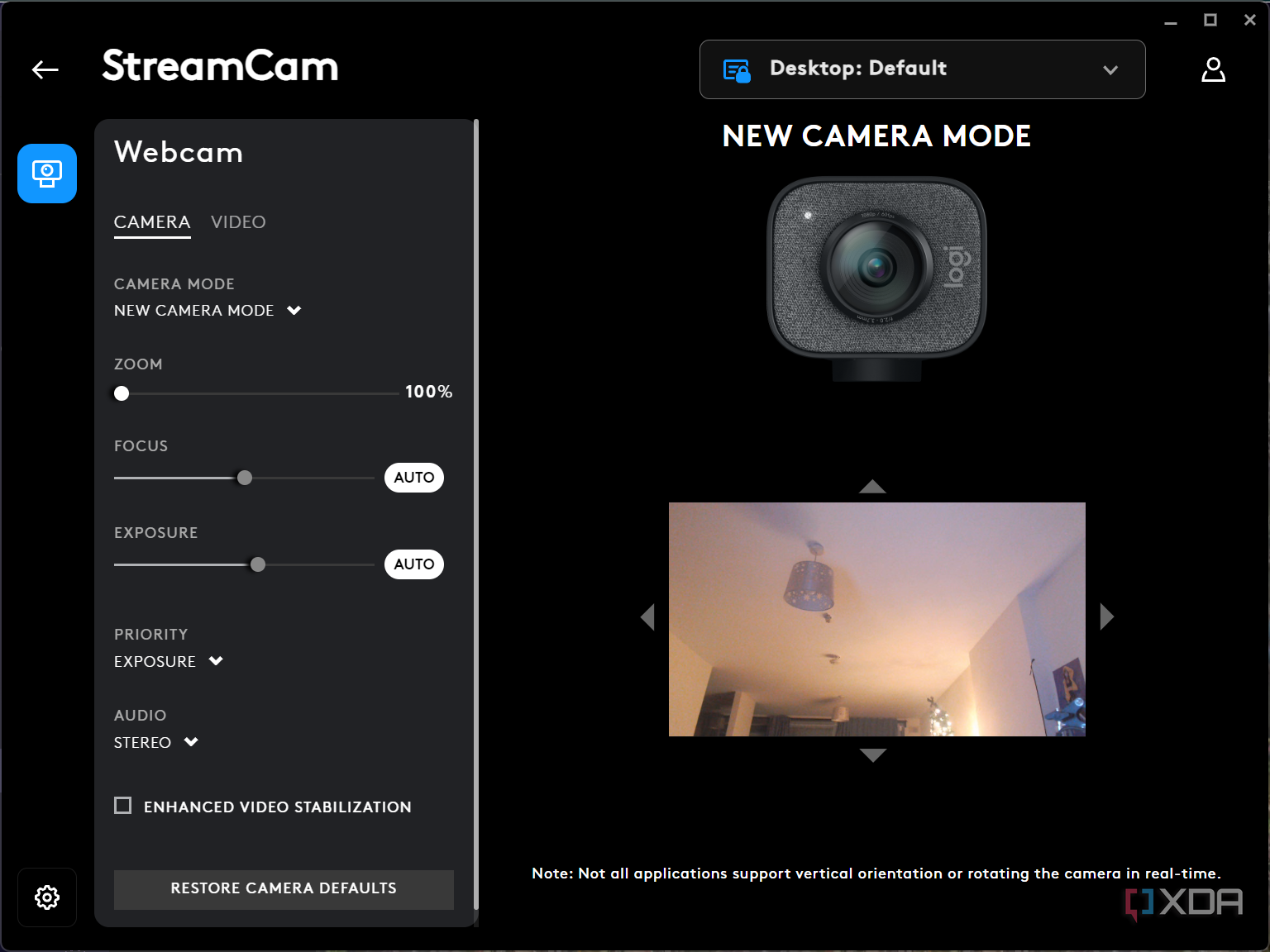
Task: Open settings via the gear icon
Action: point(47,897)
